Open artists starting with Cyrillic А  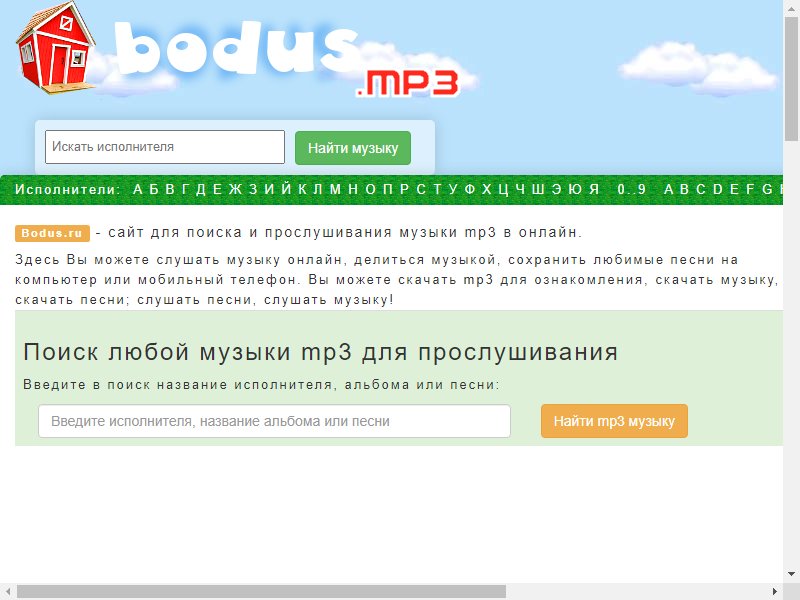[138, 189]
